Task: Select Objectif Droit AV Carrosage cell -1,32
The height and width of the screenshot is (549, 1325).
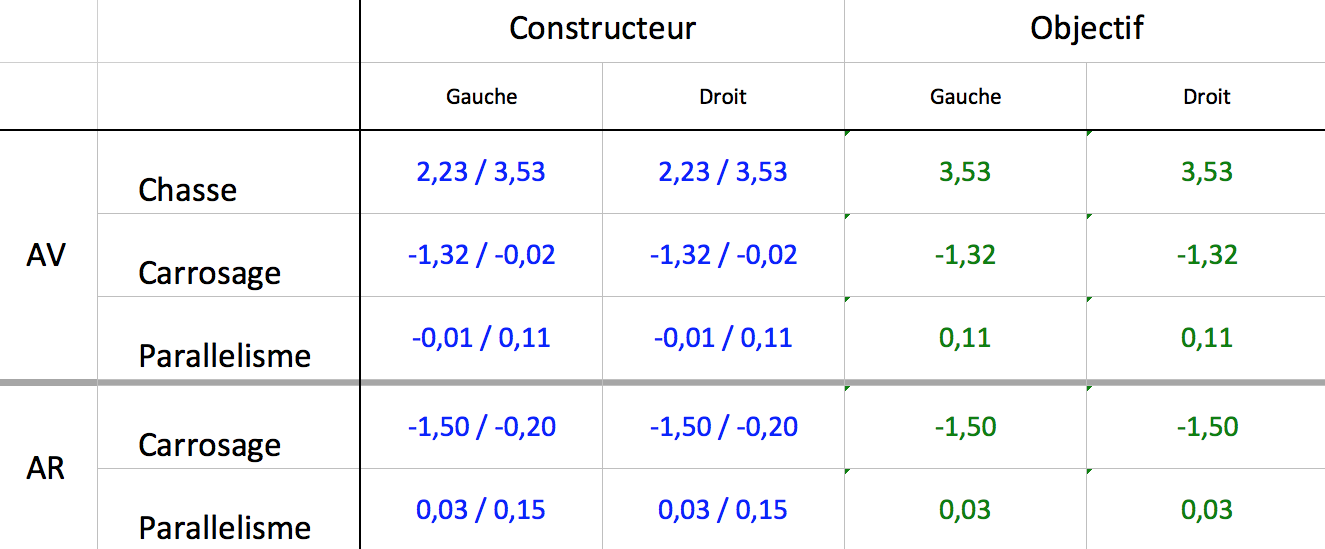Action: [x=1206, y=255]
